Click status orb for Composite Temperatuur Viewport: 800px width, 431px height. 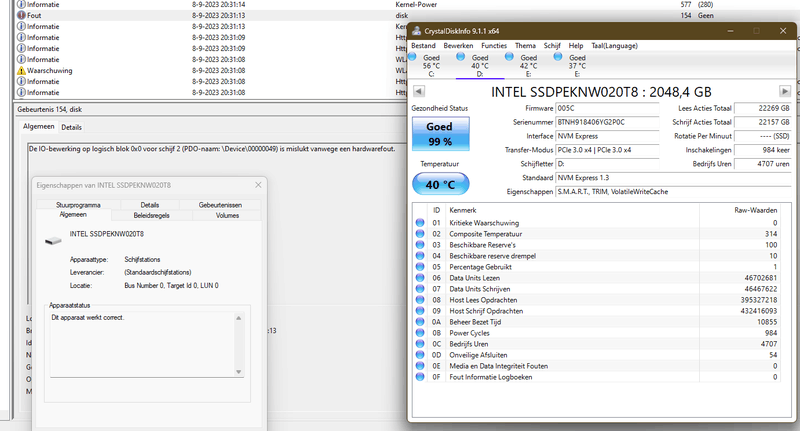[420, 234]
